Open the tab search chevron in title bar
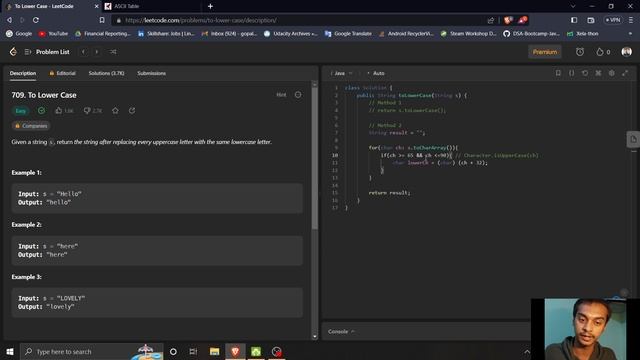This screenshot has width=640, height=360. pyautogui.click(x=573, y=6)
